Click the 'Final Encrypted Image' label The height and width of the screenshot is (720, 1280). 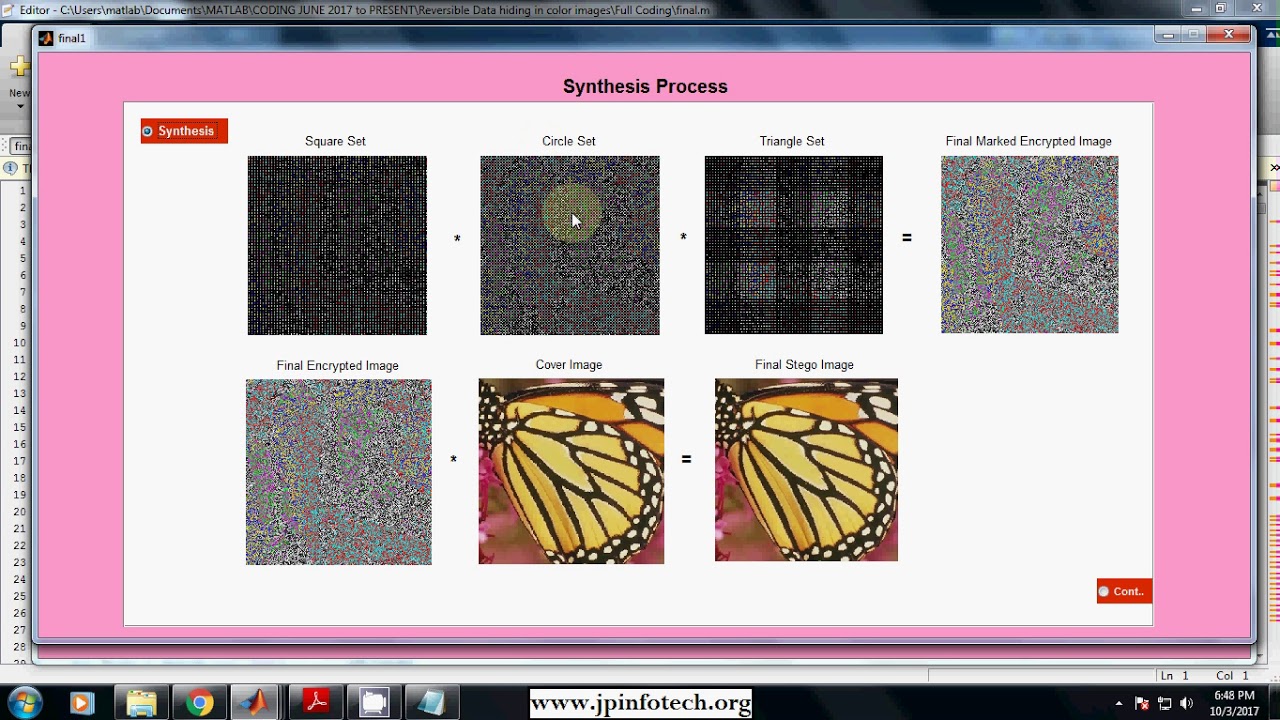338,365
